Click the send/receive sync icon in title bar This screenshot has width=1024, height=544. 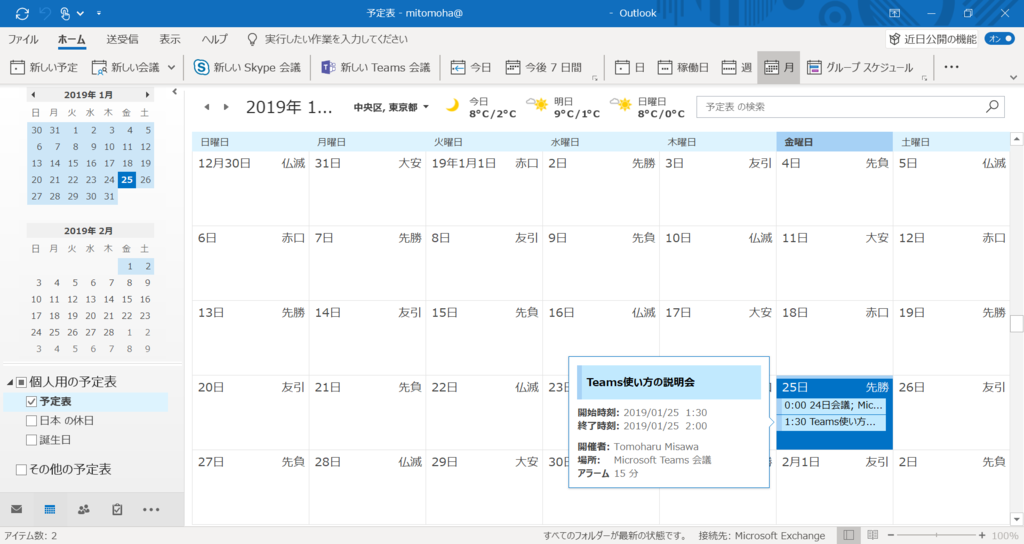pyautogui.click(x=22, y=13)
